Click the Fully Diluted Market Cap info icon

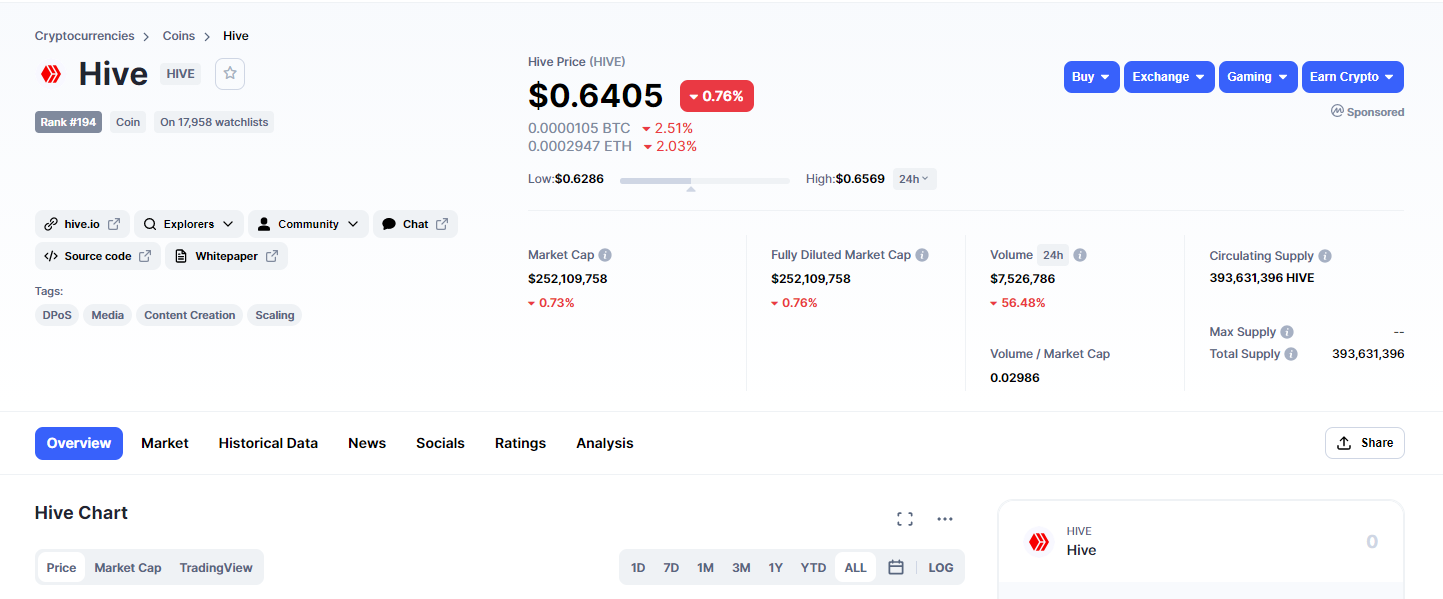tap(922, 255)
